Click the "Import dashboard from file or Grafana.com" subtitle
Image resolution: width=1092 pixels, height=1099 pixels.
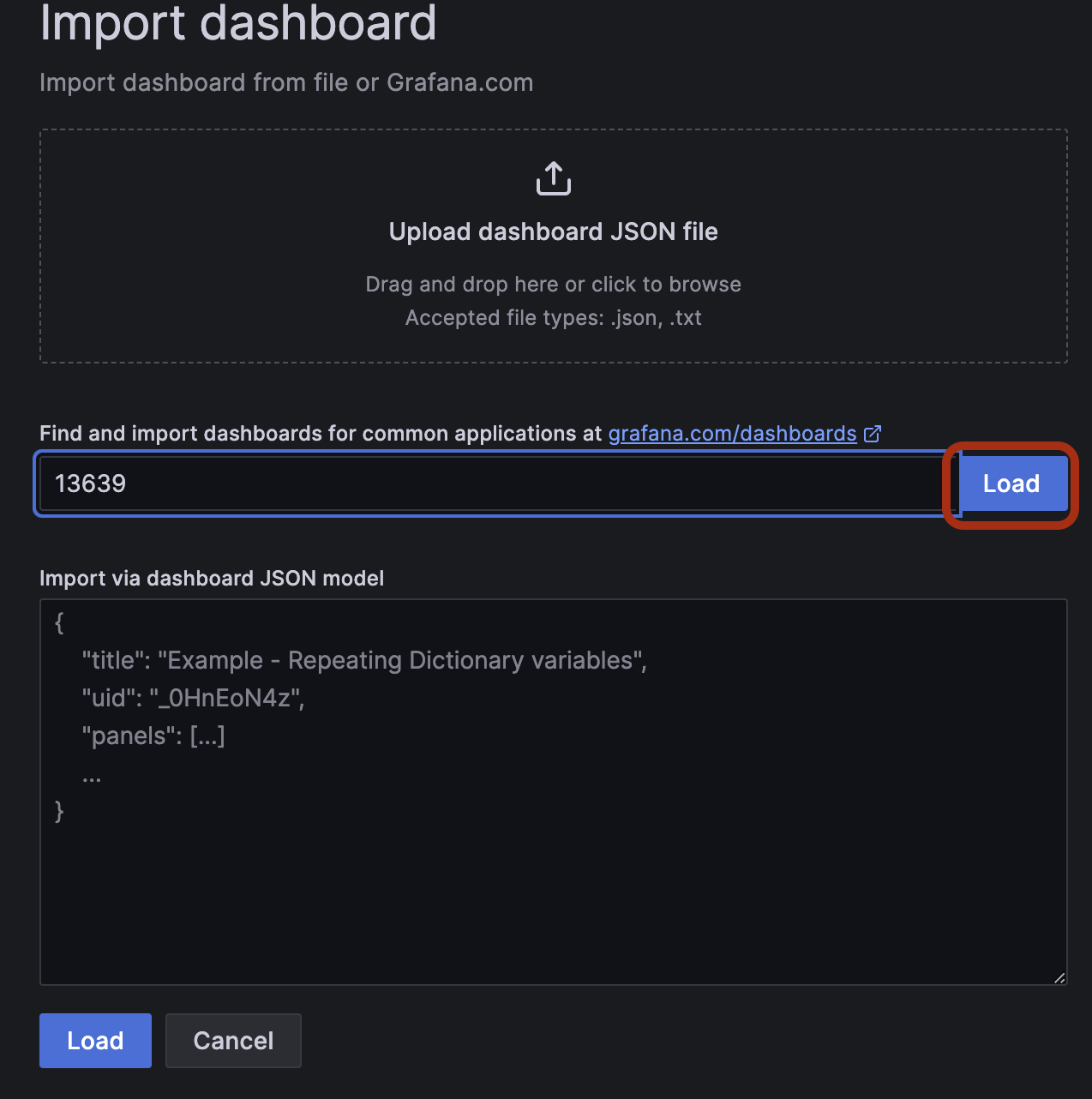click(x=286, y=82)
